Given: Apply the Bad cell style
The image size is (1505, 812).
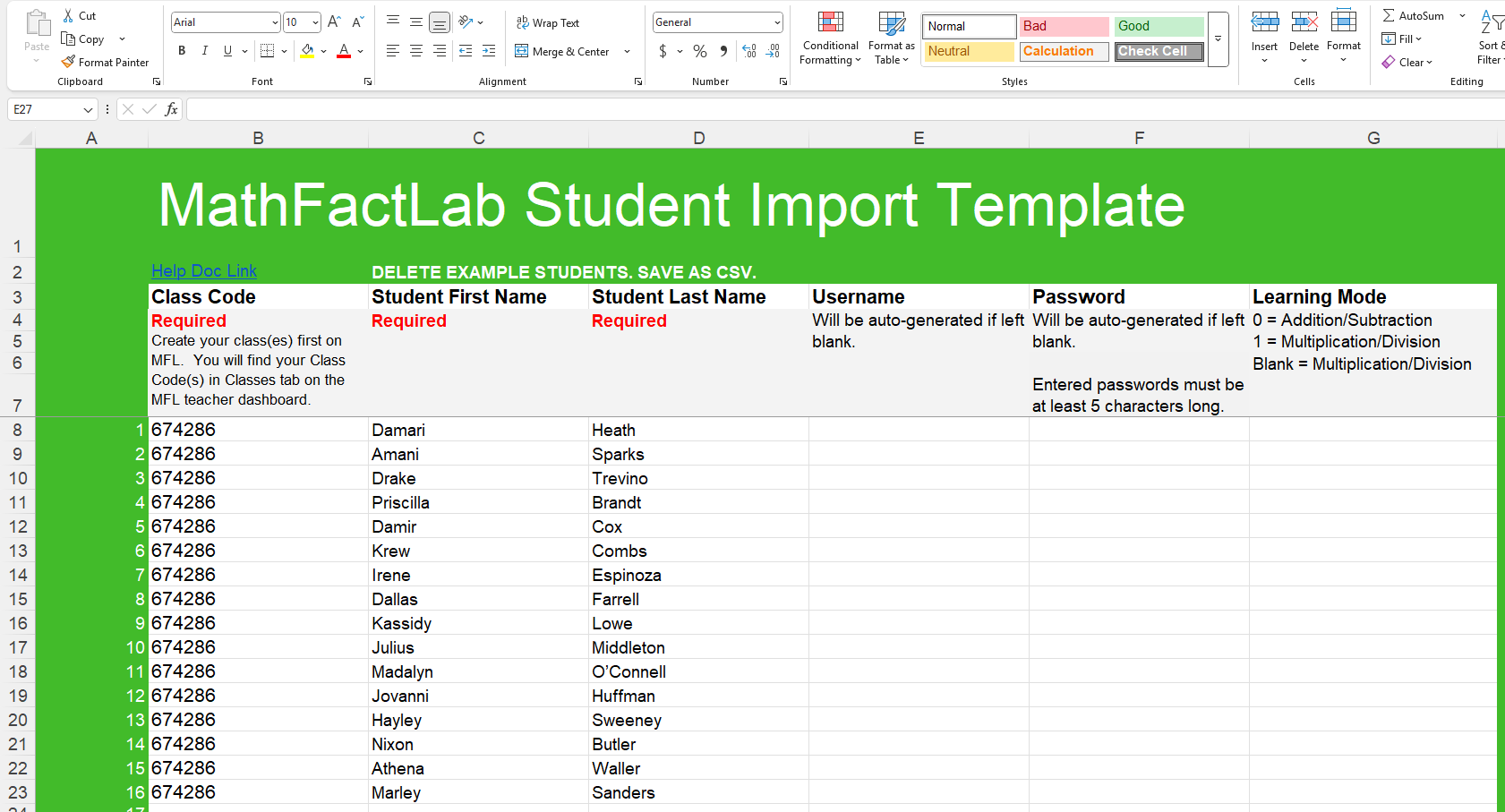Looking at the screenshot, I should [1065, 26].
